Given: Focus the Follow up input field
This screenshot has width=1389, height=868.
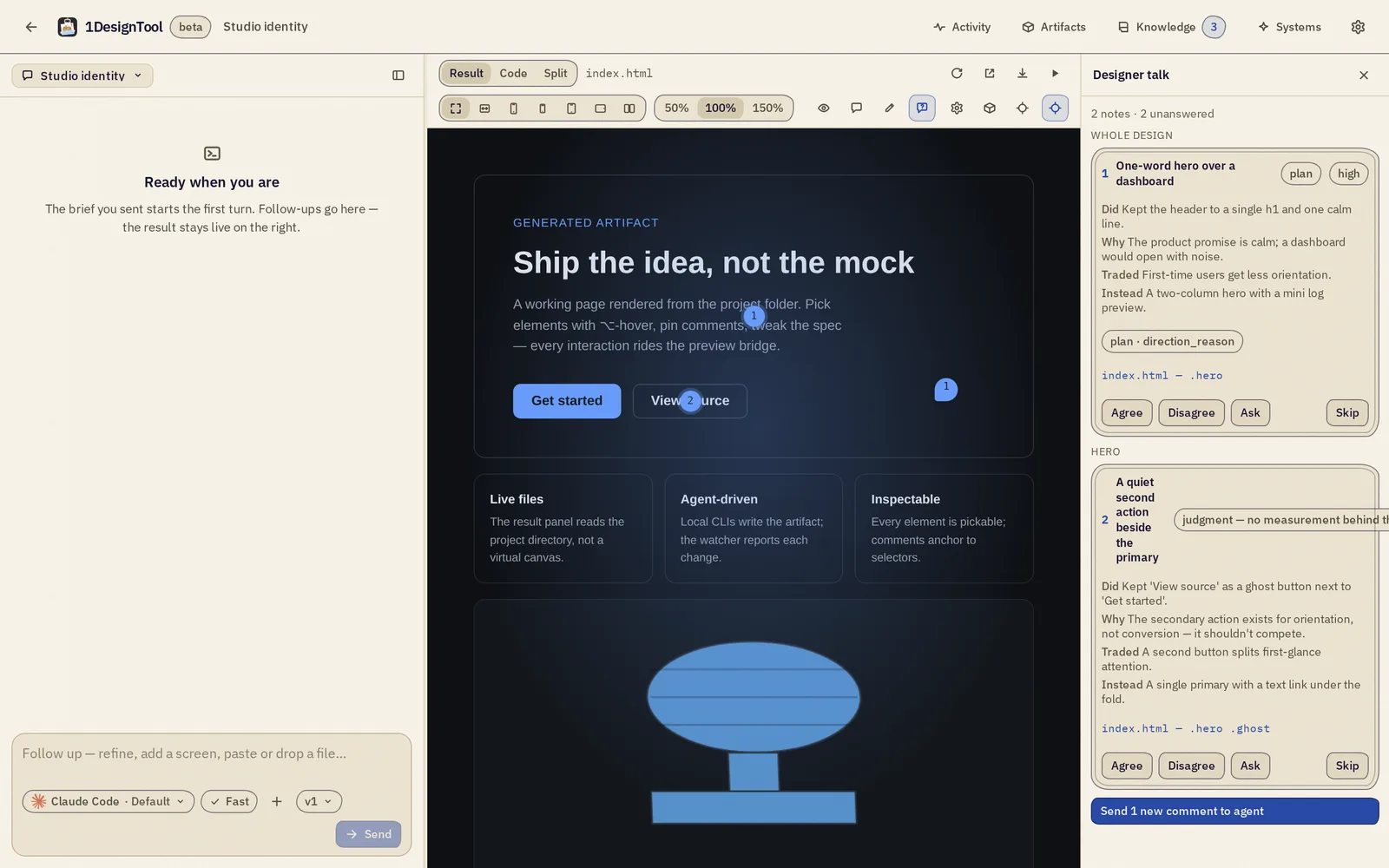Looking at the screenshot, I should (211, 754).
